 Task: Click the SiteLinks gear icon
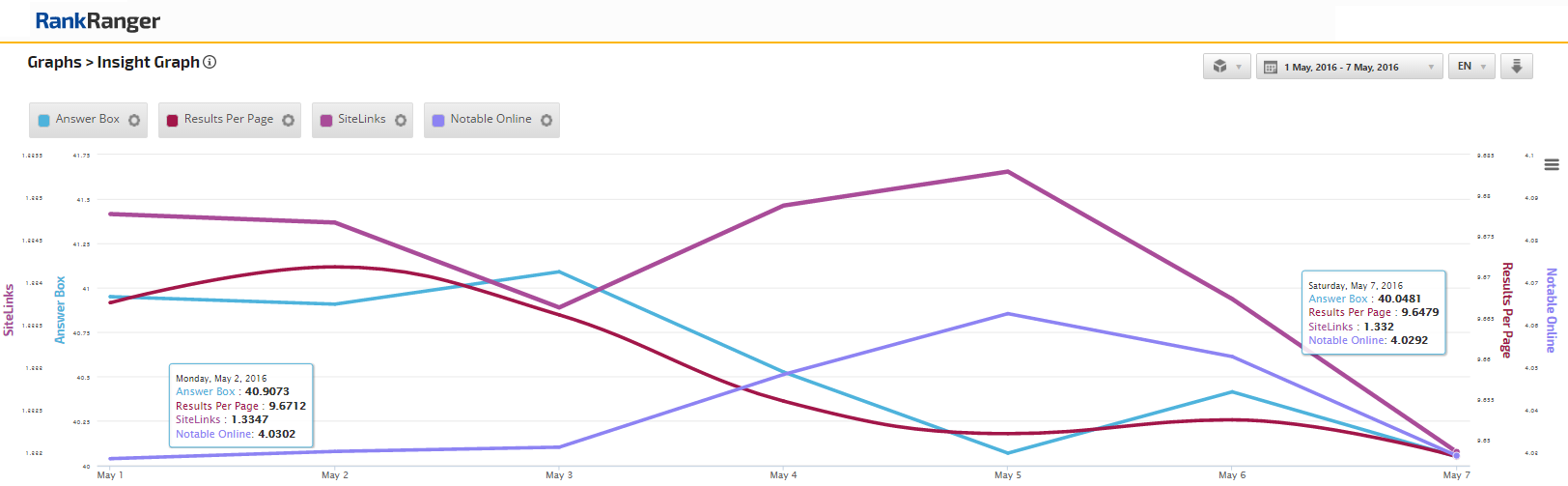click(x=401, y=121)
